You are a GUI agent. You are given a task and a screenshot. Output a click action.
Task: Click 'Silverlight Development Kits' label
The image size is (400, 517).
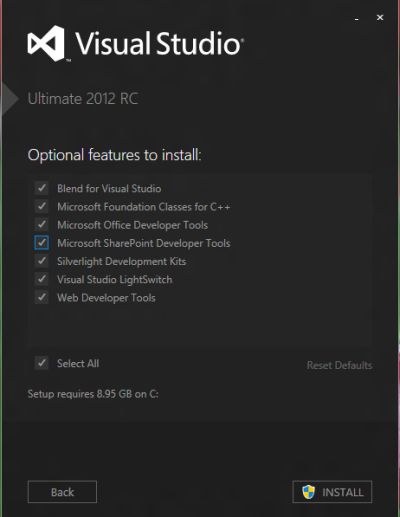pos(121,261)
